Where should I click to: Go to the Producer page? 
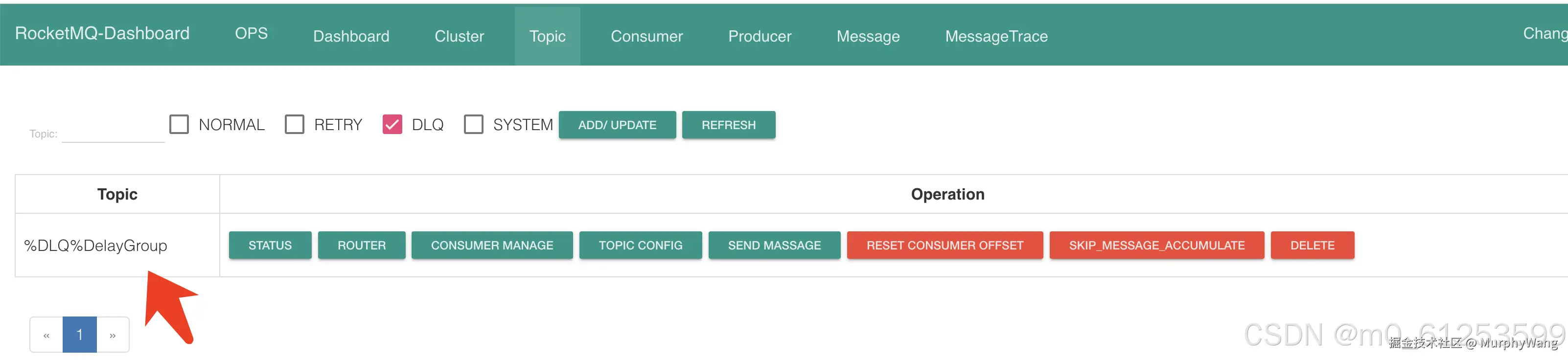point(760,37)
